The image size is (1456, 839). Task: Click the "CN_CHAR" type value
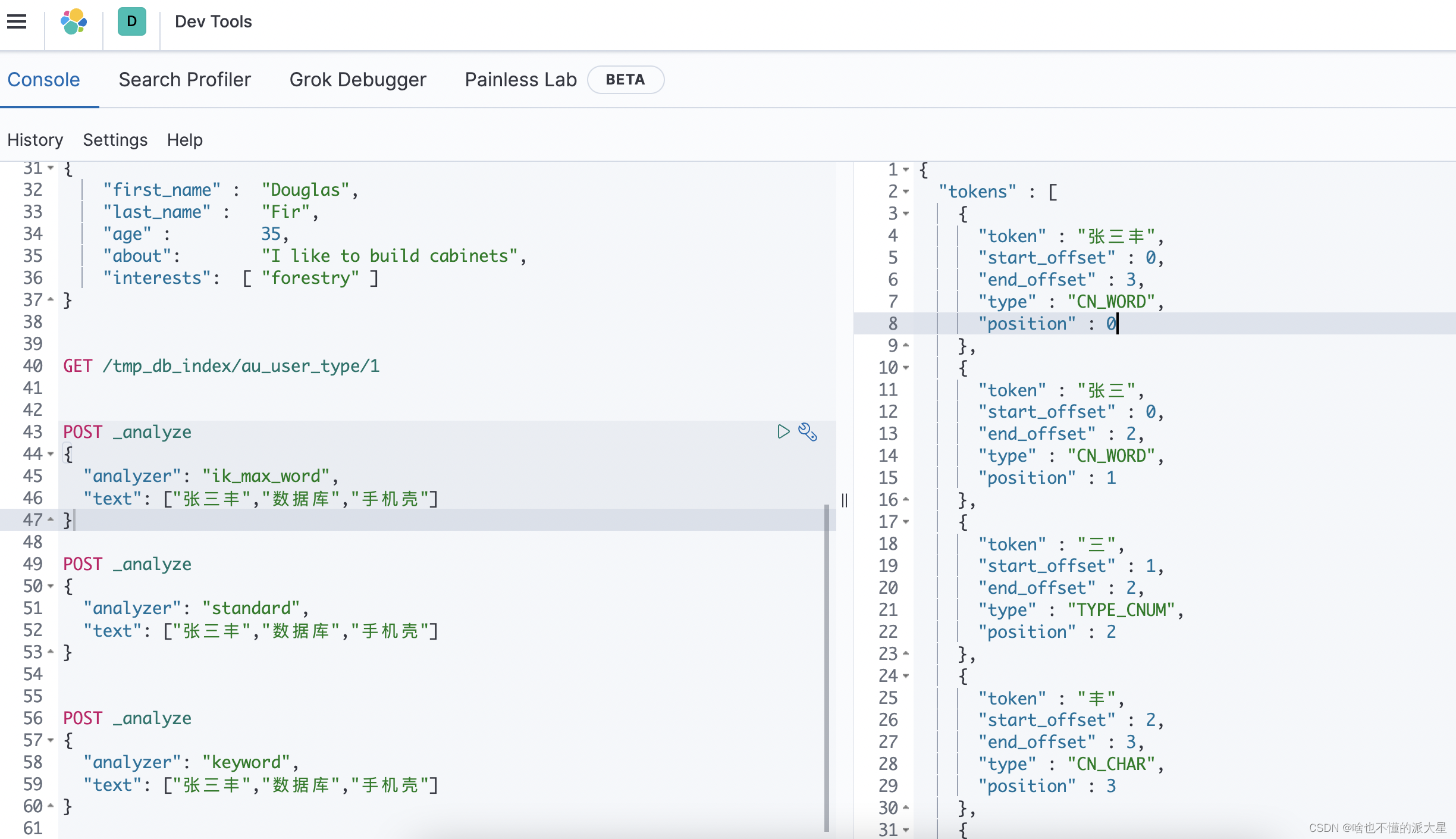[x=1112, y=763]
